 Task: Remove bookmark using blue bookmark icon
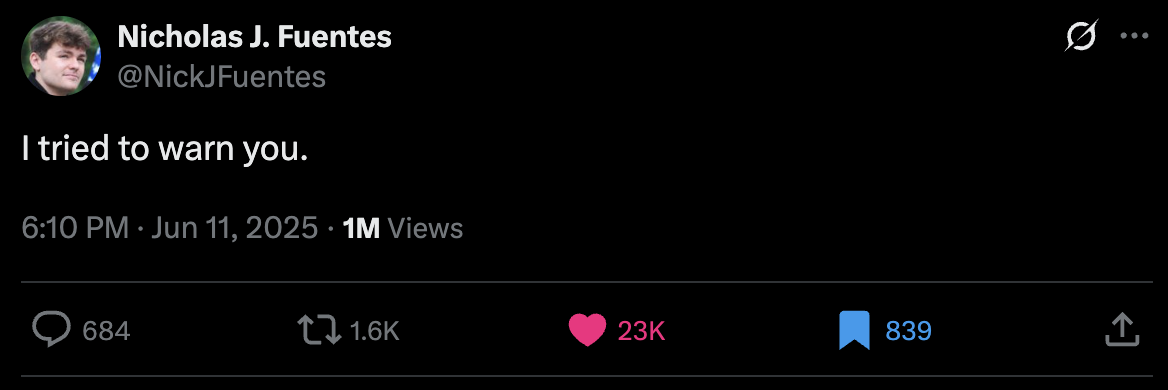pos(854,330)
